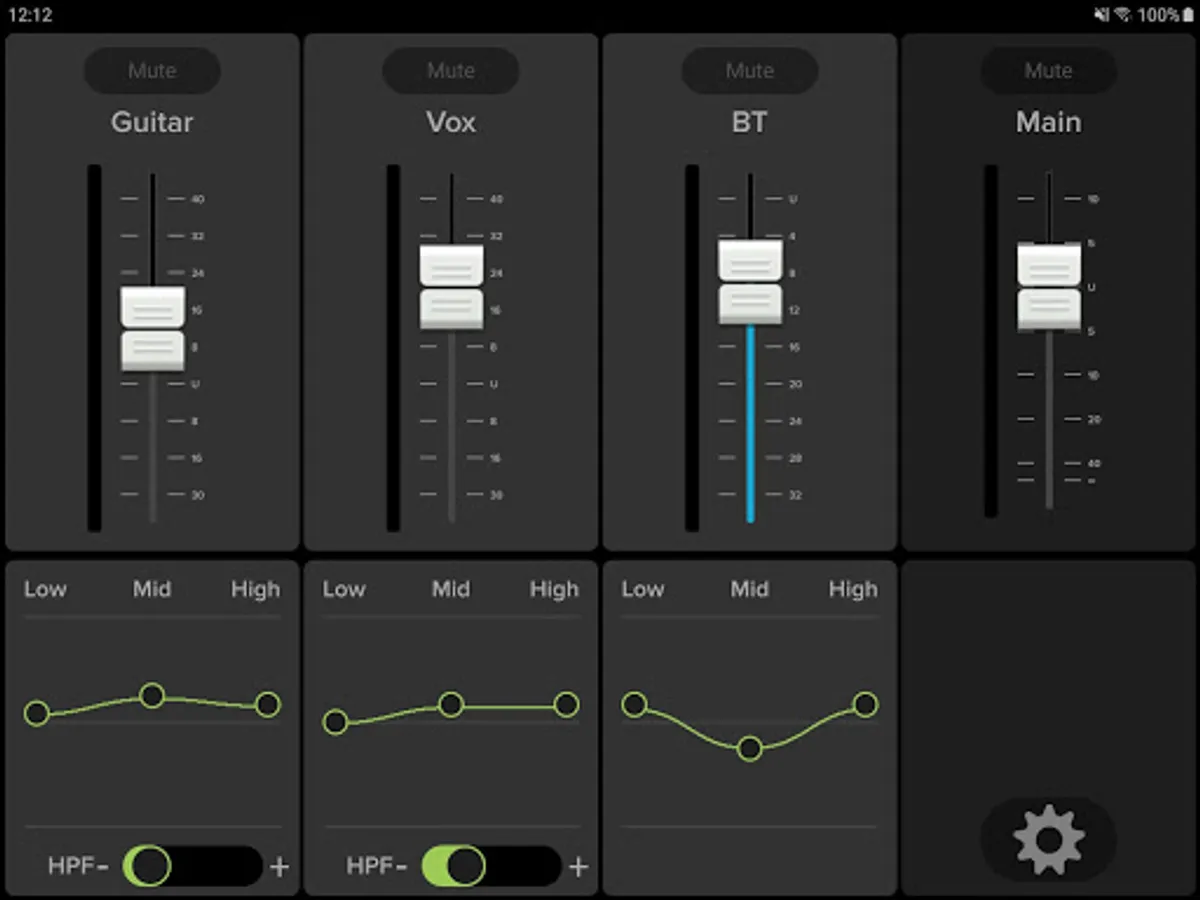The image size is (1200, 900).
Task: Tap the 100% battery indicator
Action: 1165,15
